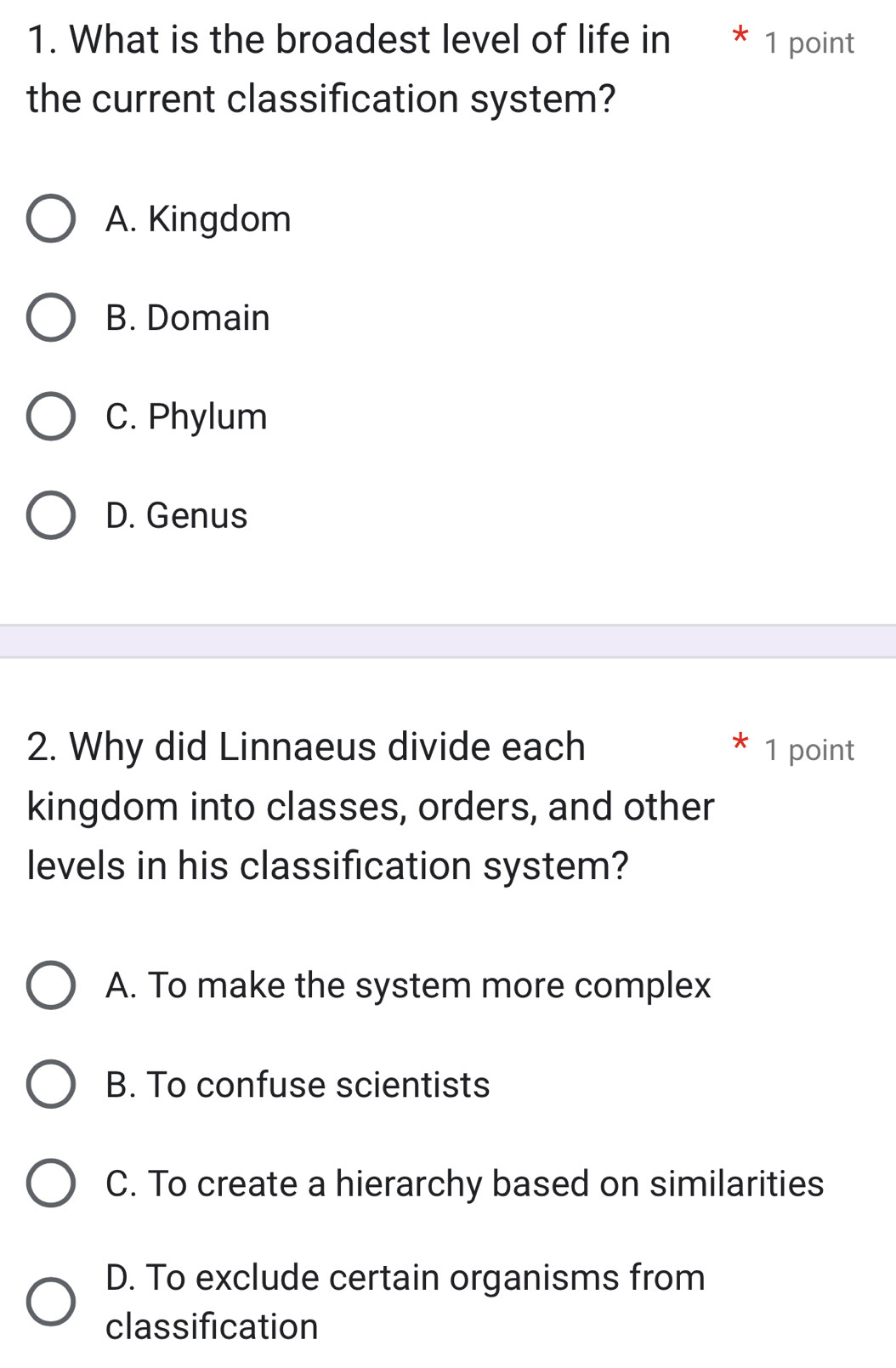Click the 'C. Phylum' answer label text
This screenshot has width=896, height=1368.
point(186,417)
